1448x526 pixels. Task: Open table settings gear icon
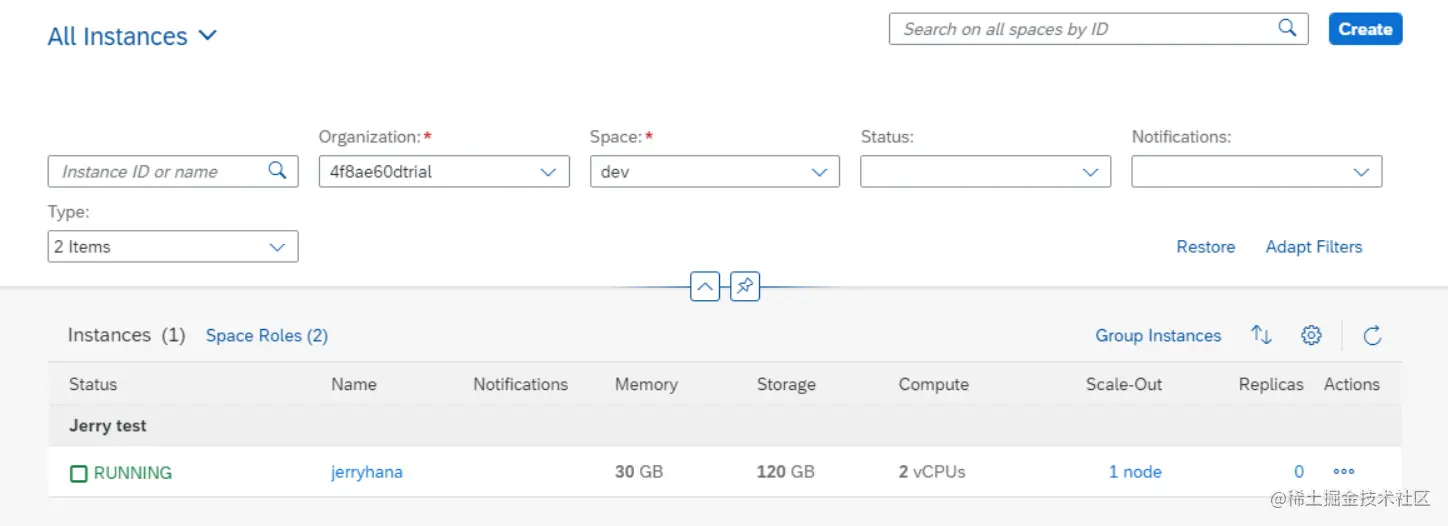(x=1311, y=336)
